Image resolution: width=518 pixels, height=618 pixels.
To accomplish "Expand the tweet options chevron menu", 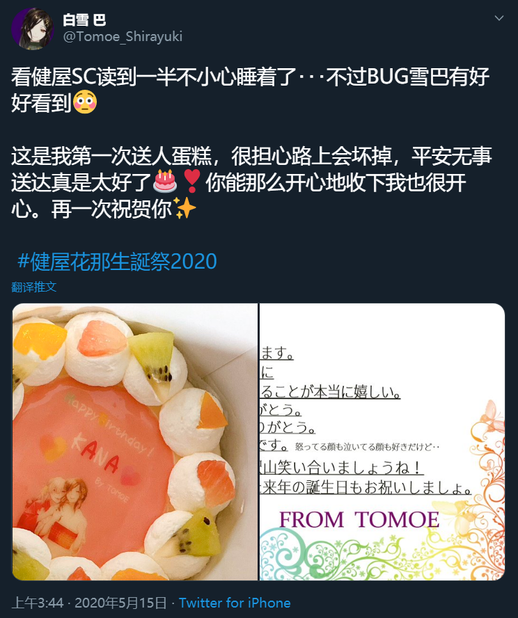I will (499, 18).
